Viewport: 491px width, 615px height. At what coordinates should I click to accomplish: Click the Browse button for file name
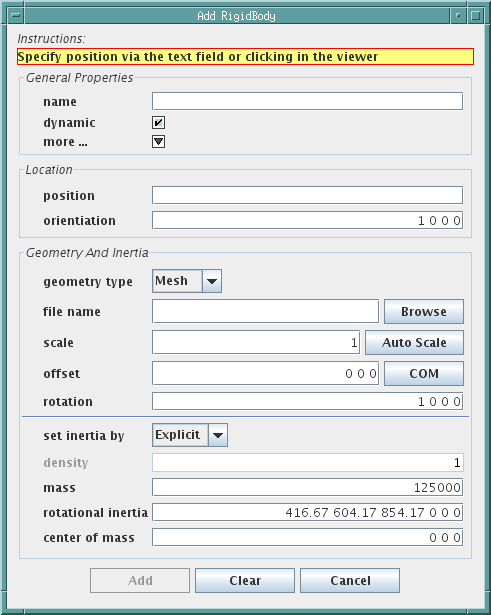[x=424, y=311]
